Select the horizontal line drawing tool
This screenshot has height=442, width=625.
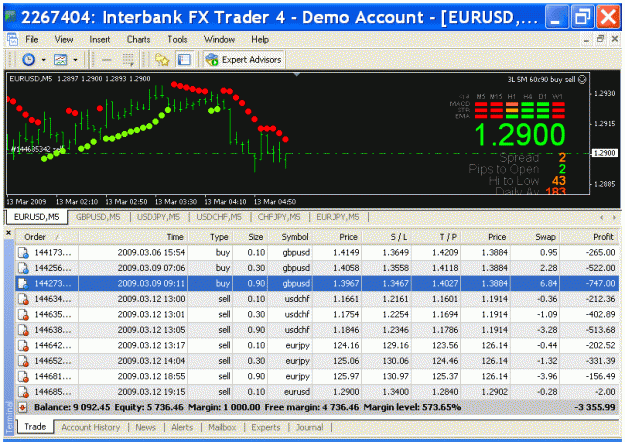106,60
